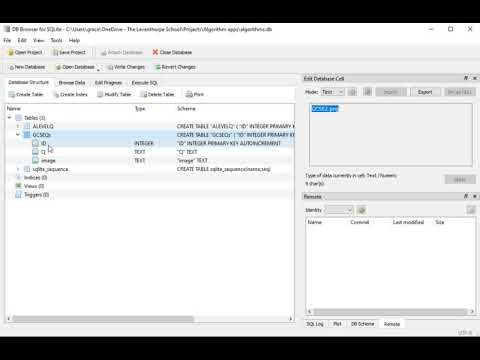This screenshot has height=360, width=480.
Task: Click Create Index in the structure toolbar
Action: [70, 94]
